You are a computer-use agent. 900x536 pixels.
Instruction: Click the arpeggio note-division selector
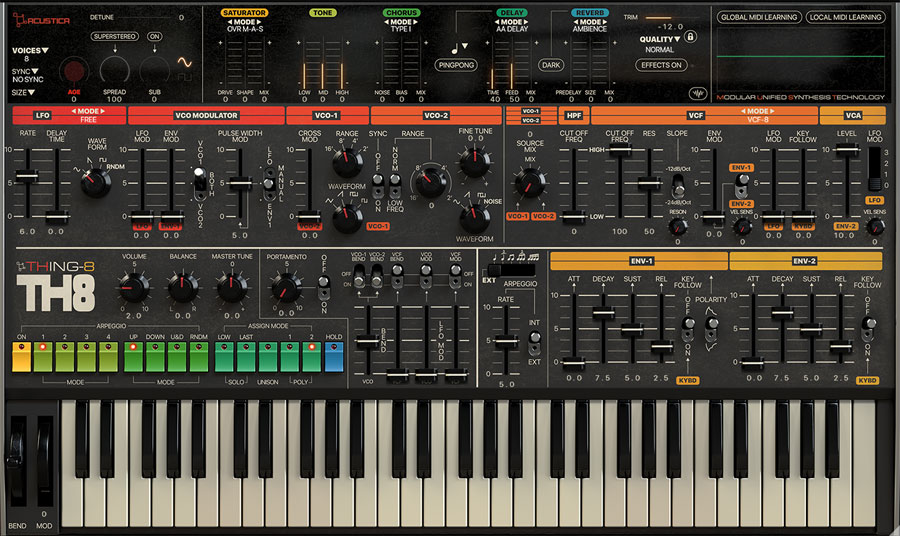tap(511, 269)
